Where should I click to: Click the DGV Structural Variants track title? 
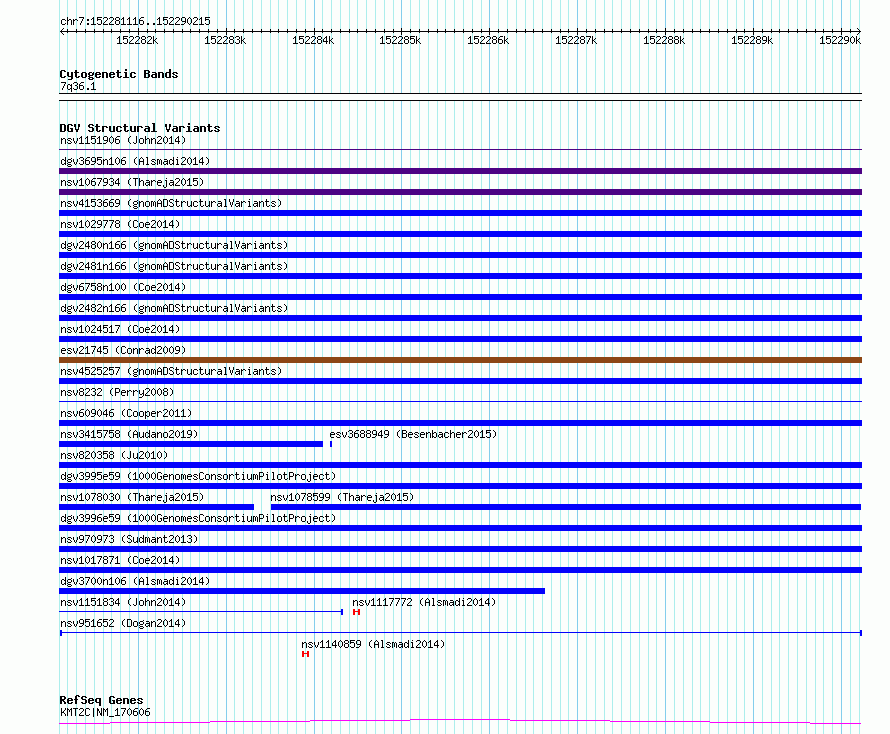pyautogui.click(x=140, y=128)
